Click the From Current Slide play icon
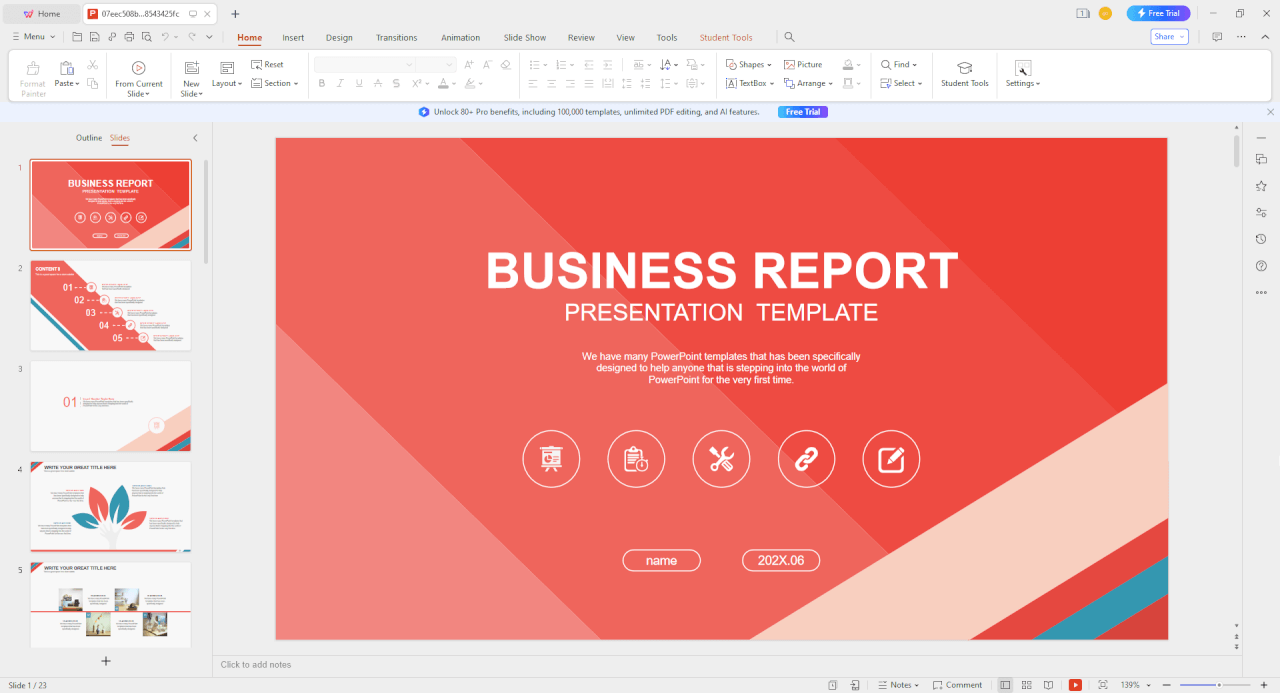Viewport: 1280px width, 693px height. [139, 67]
